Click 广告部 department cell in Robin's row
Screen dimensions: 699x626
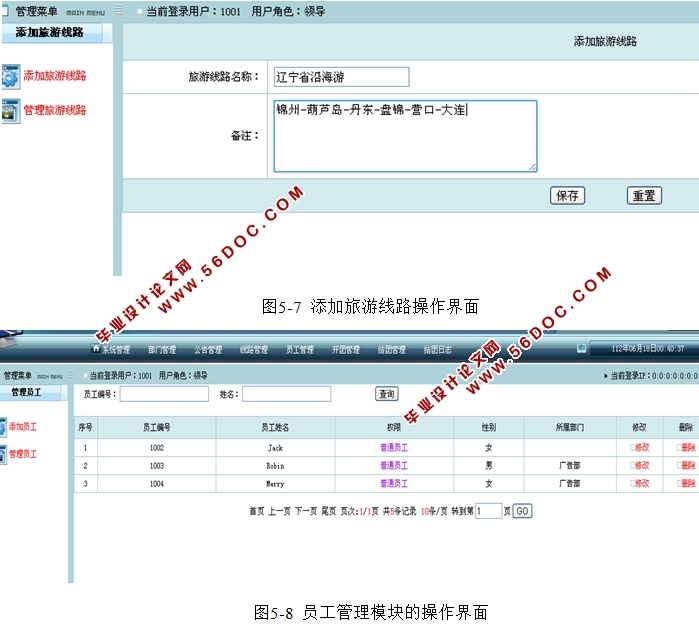[570, 465]
